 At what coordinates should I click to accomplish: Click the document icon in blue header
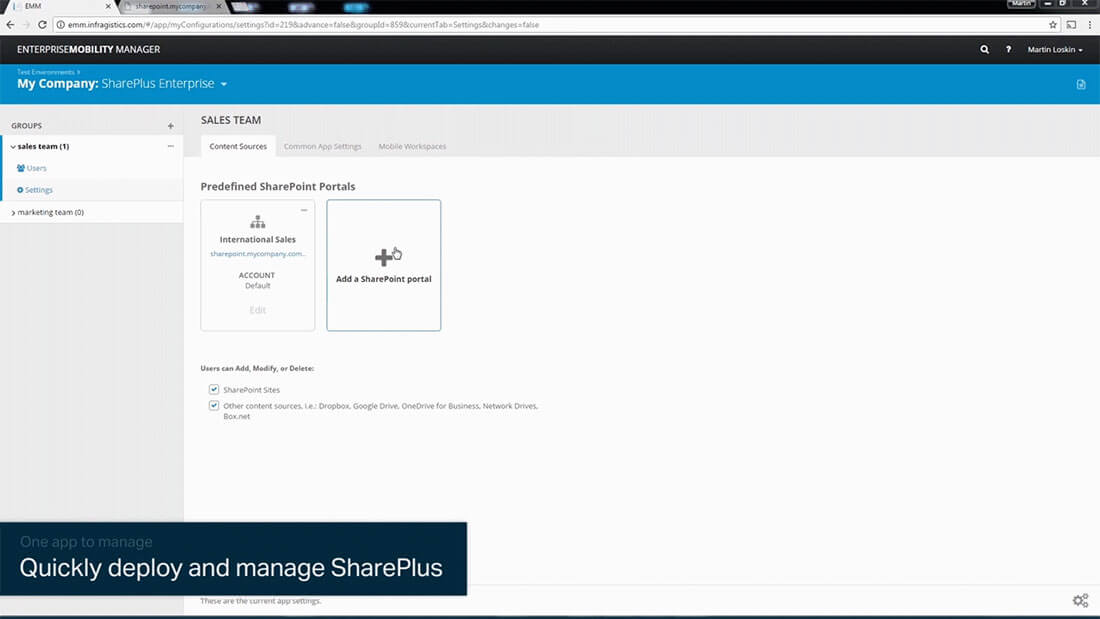tap(1080, 84)
